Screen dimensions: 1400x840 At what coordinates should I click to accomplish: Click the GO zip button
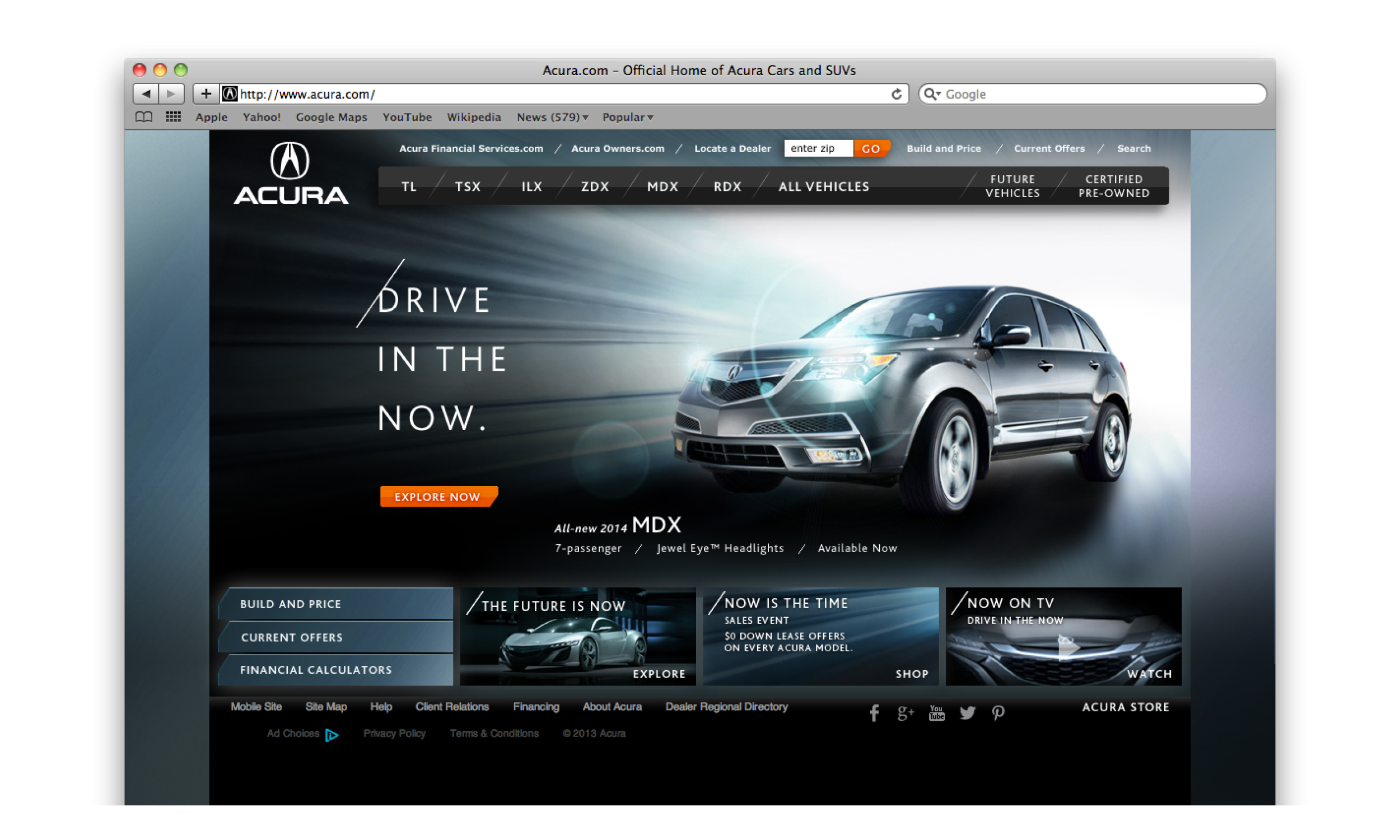pos(870,148)
